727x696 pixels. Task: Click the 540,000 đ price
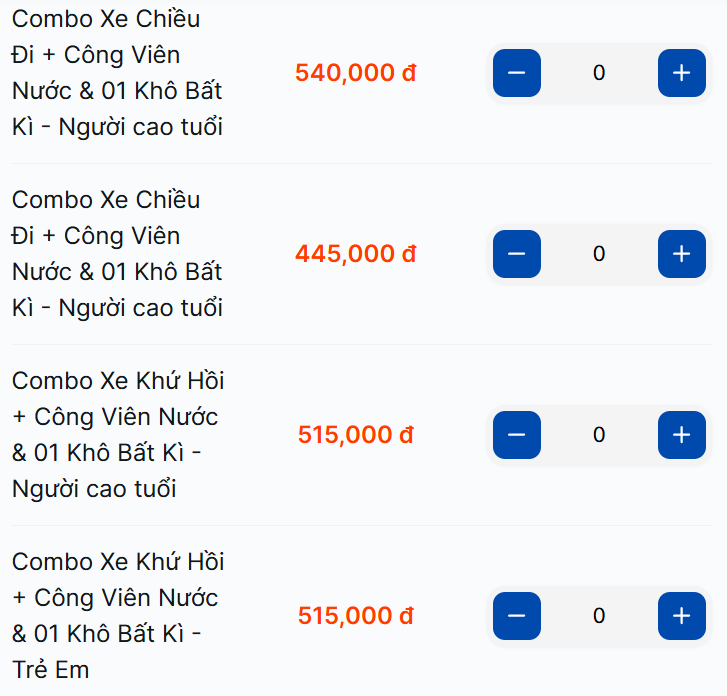click(356, 73)
